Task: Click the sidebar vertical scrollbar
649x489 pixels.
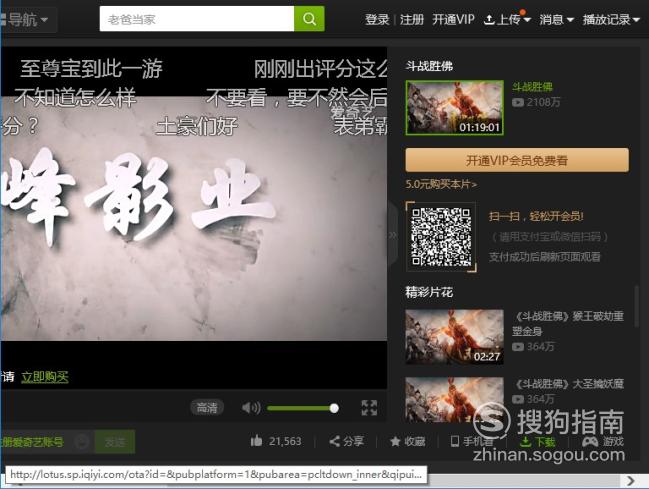Action: [637, 306]
